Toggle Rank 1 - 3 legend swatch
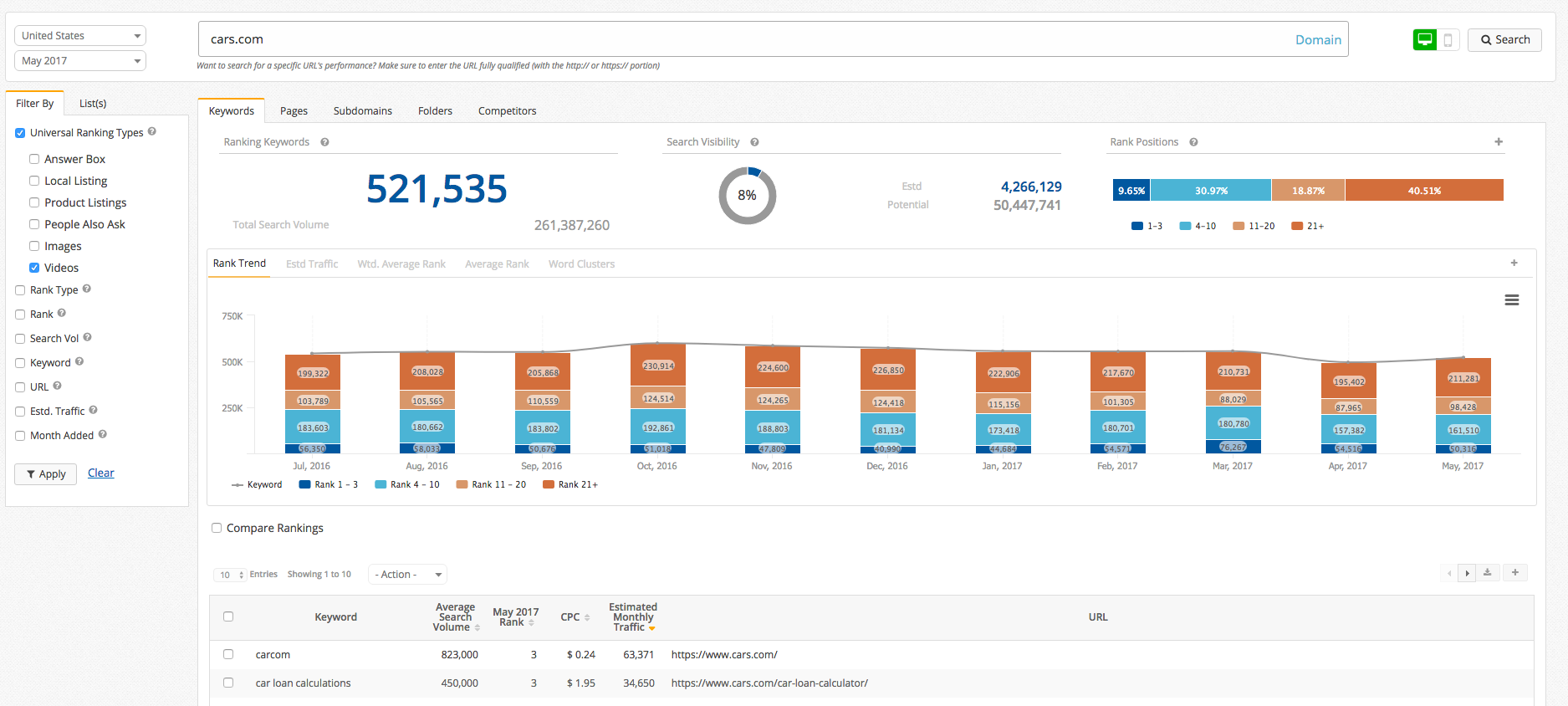1568x706 pixels. click(x=305, y=484)
